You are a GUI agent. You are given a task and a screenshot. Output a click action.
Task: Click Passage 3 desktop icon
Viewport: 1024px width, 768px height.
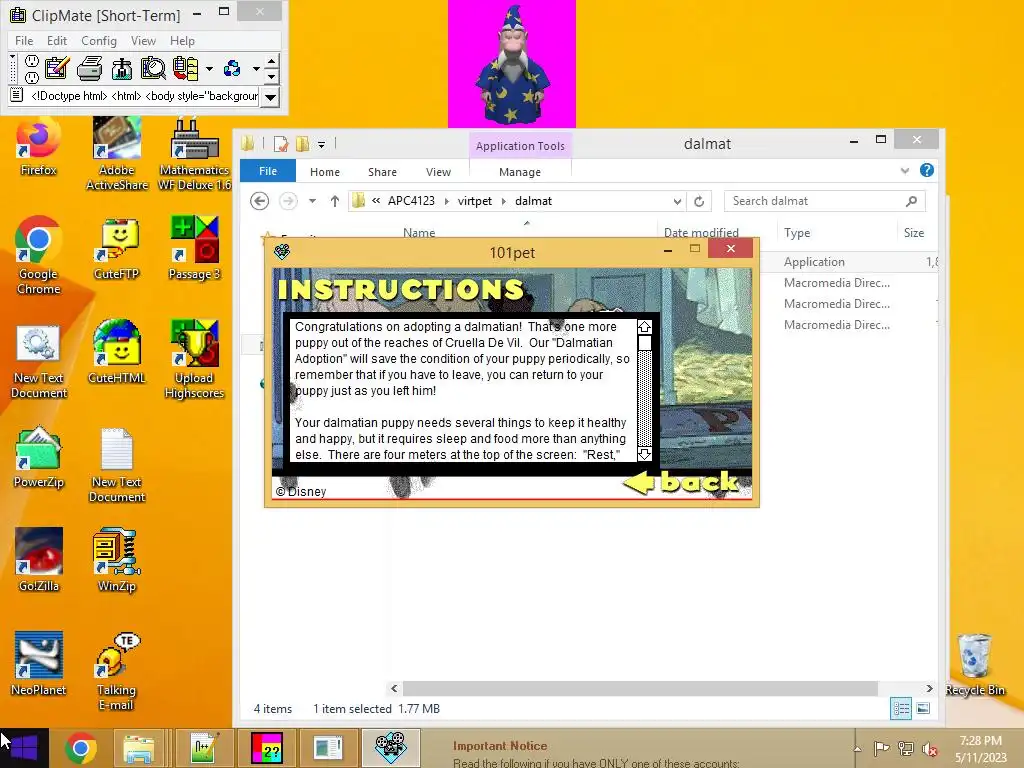195,249
